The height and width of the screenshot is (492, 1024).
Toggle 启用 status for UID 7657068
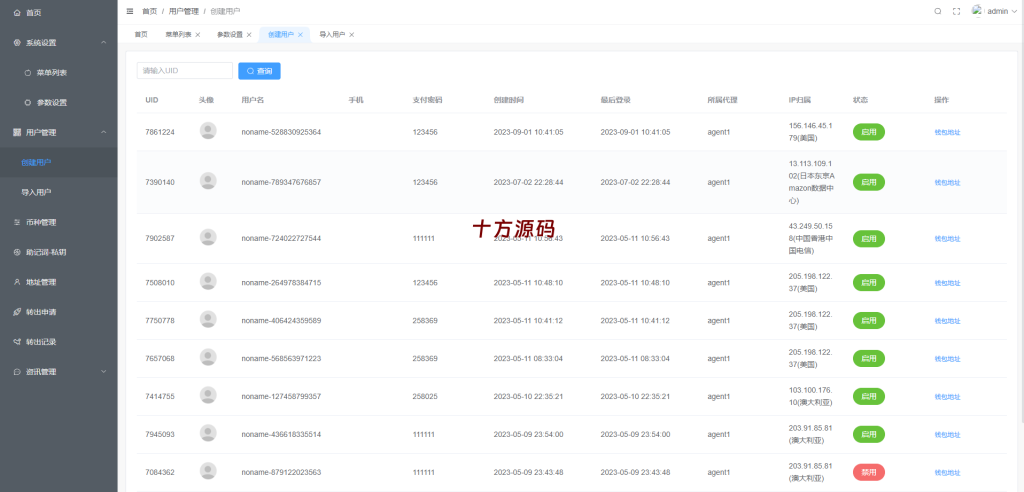[x=869, y=359]
